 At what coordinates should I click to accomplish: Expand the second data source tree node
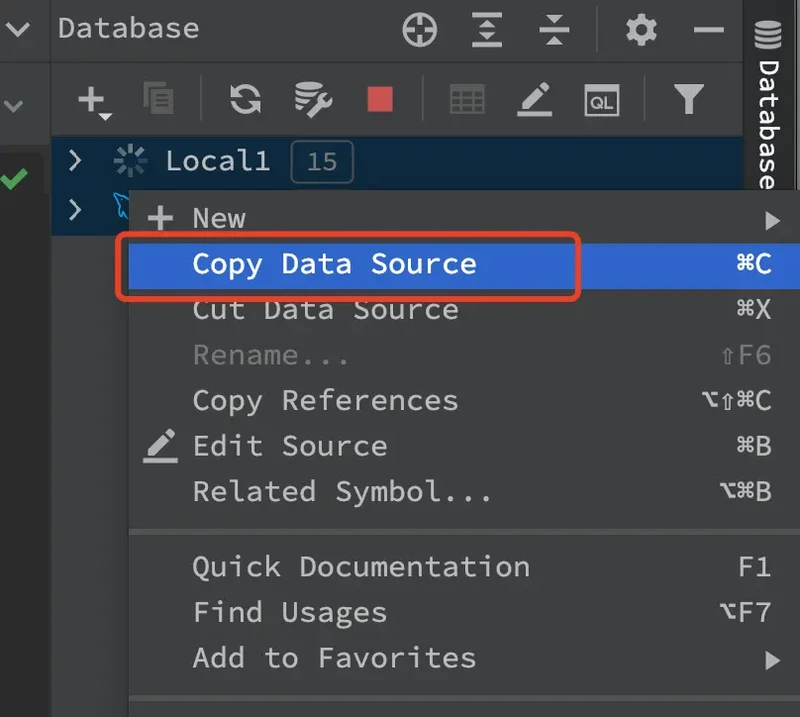click(75, 208)
